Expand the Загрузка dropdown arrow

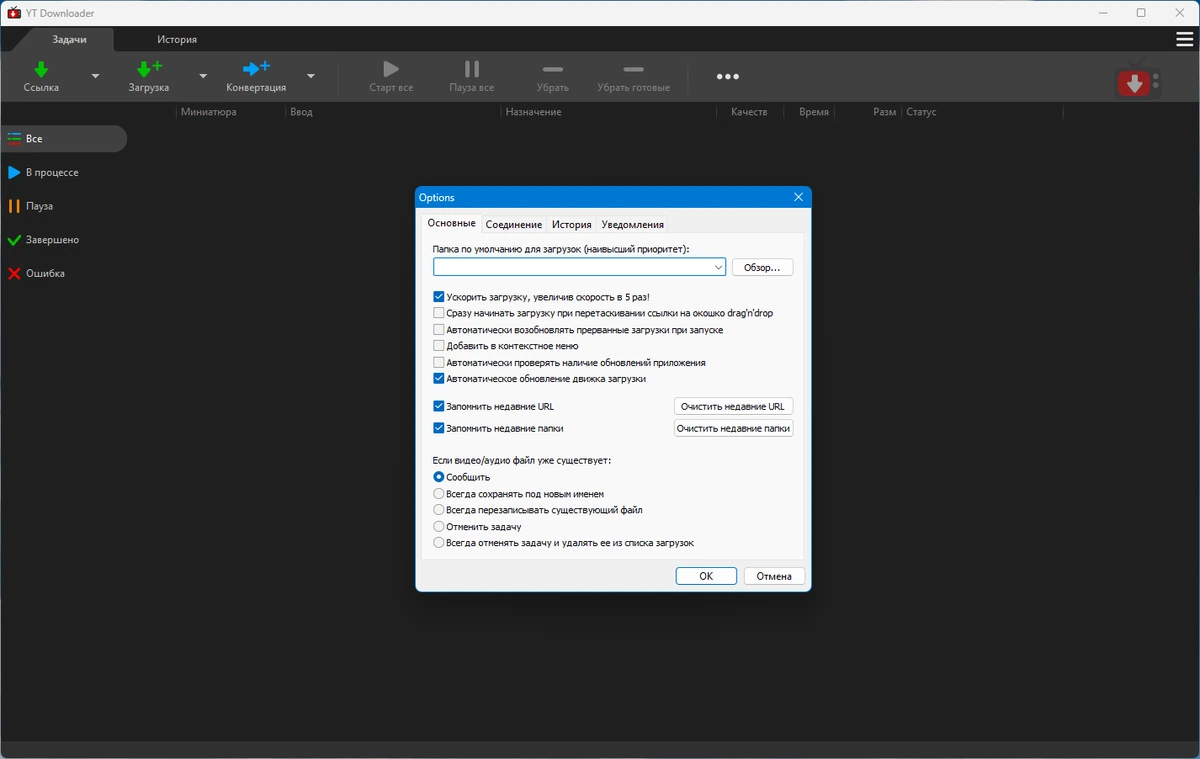203,76
